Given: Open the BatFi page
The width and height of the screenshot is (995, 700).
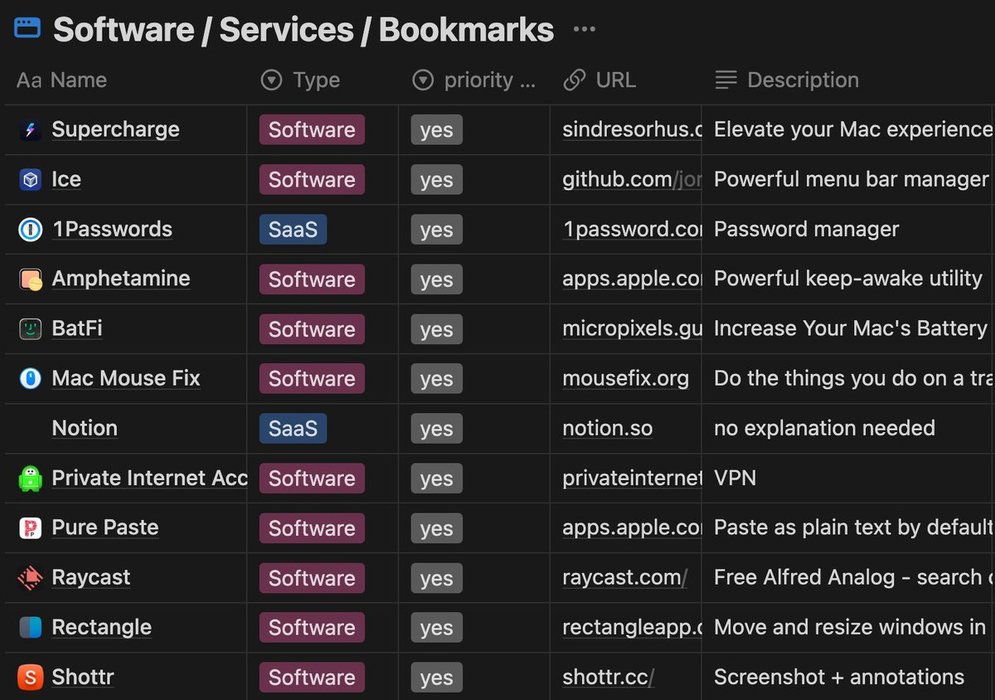Looking at the screenshot, I should (77, 328).
